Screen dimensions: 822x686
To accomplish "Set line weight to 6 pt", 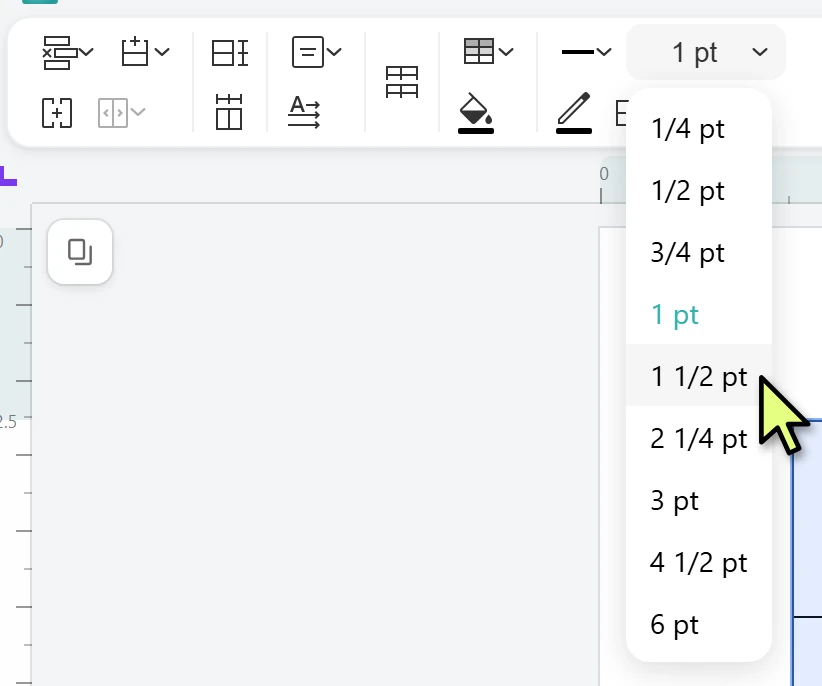I will pyautogui.click(x=699, y=624).
